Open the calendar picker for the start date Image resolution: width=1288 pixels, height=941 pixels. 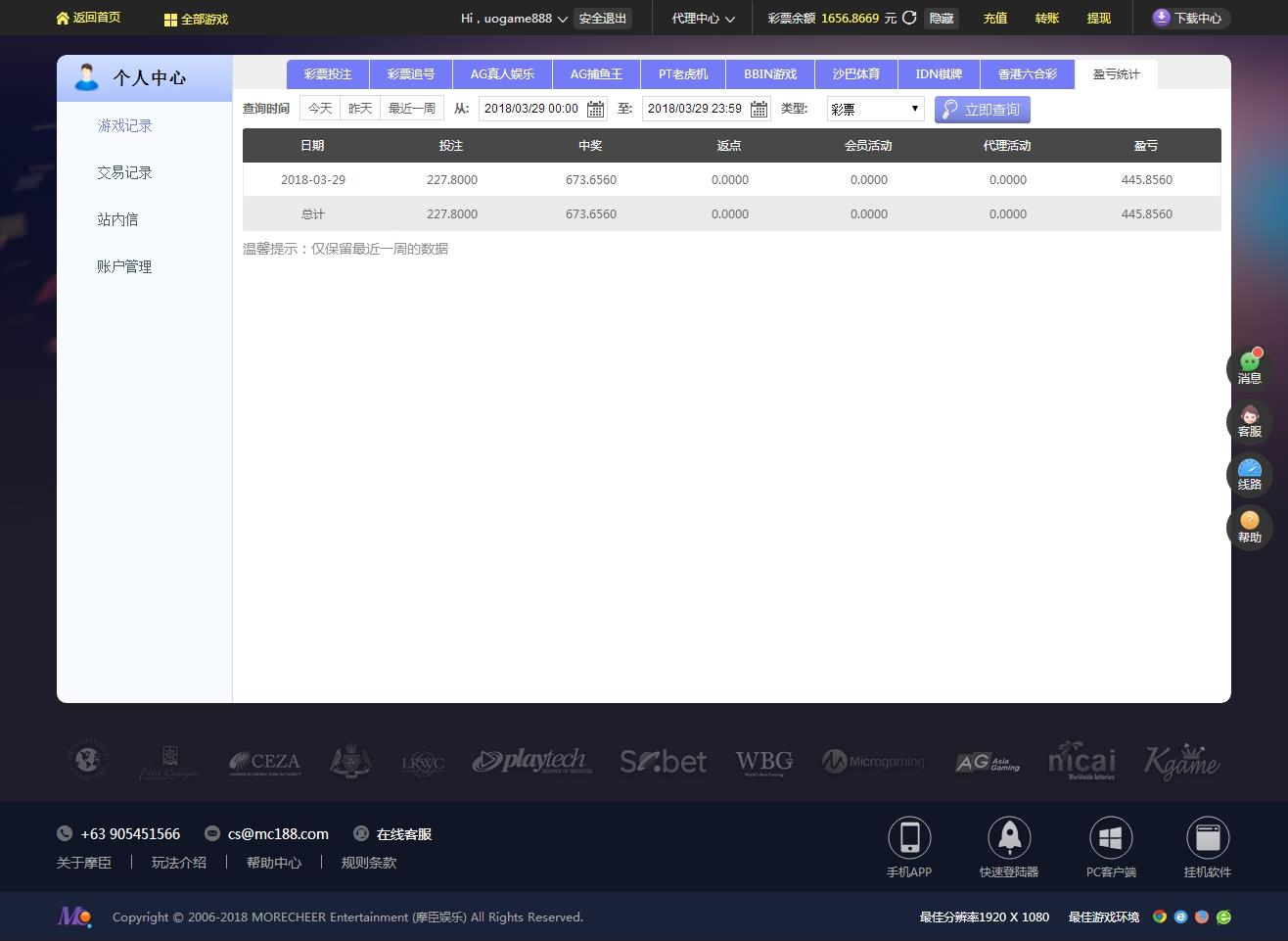pyautogui.click(x=595, y=109)
